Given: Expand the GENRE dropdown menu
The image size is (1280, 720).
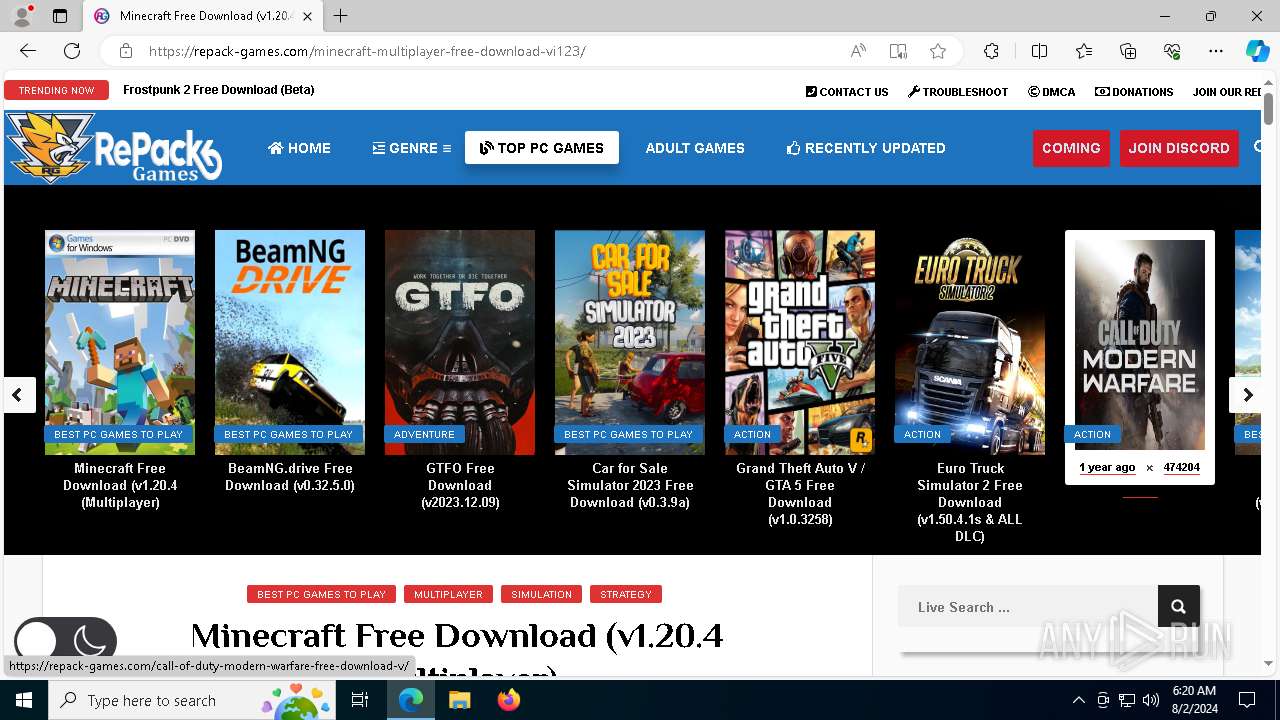Looking at the screenshot, I should point(412,148).
